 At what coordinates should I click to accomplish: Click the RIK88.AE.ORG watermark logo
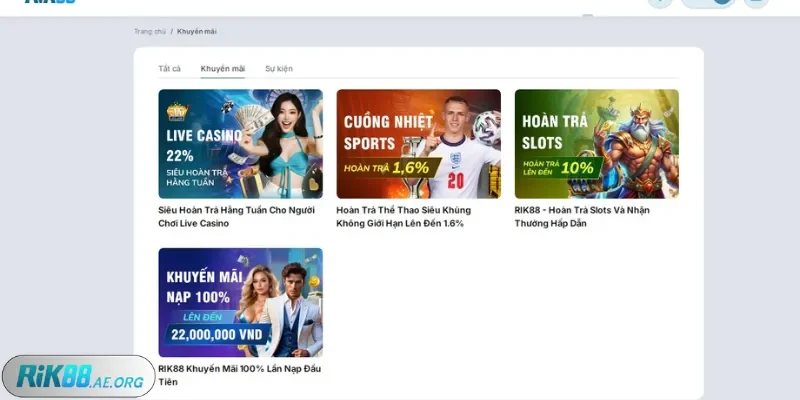point(78,377)
